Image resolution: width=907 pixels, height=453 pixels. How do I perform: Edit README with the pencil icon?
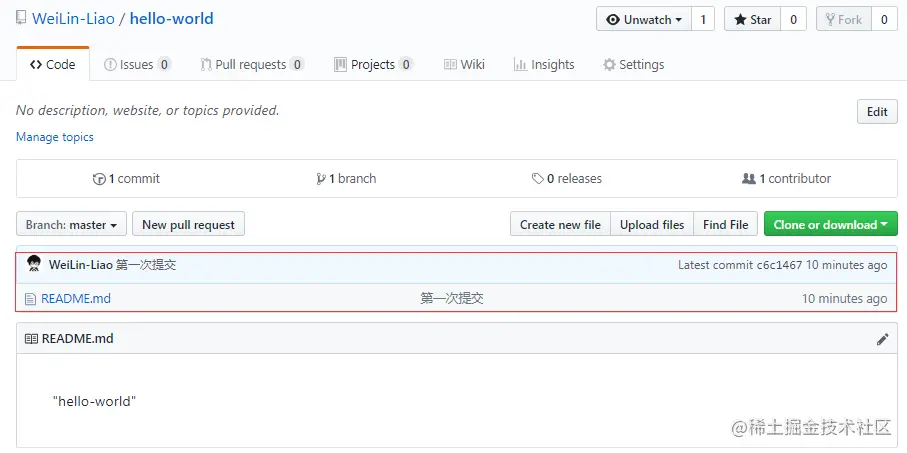pyautogui.click(x=882, y=339)
